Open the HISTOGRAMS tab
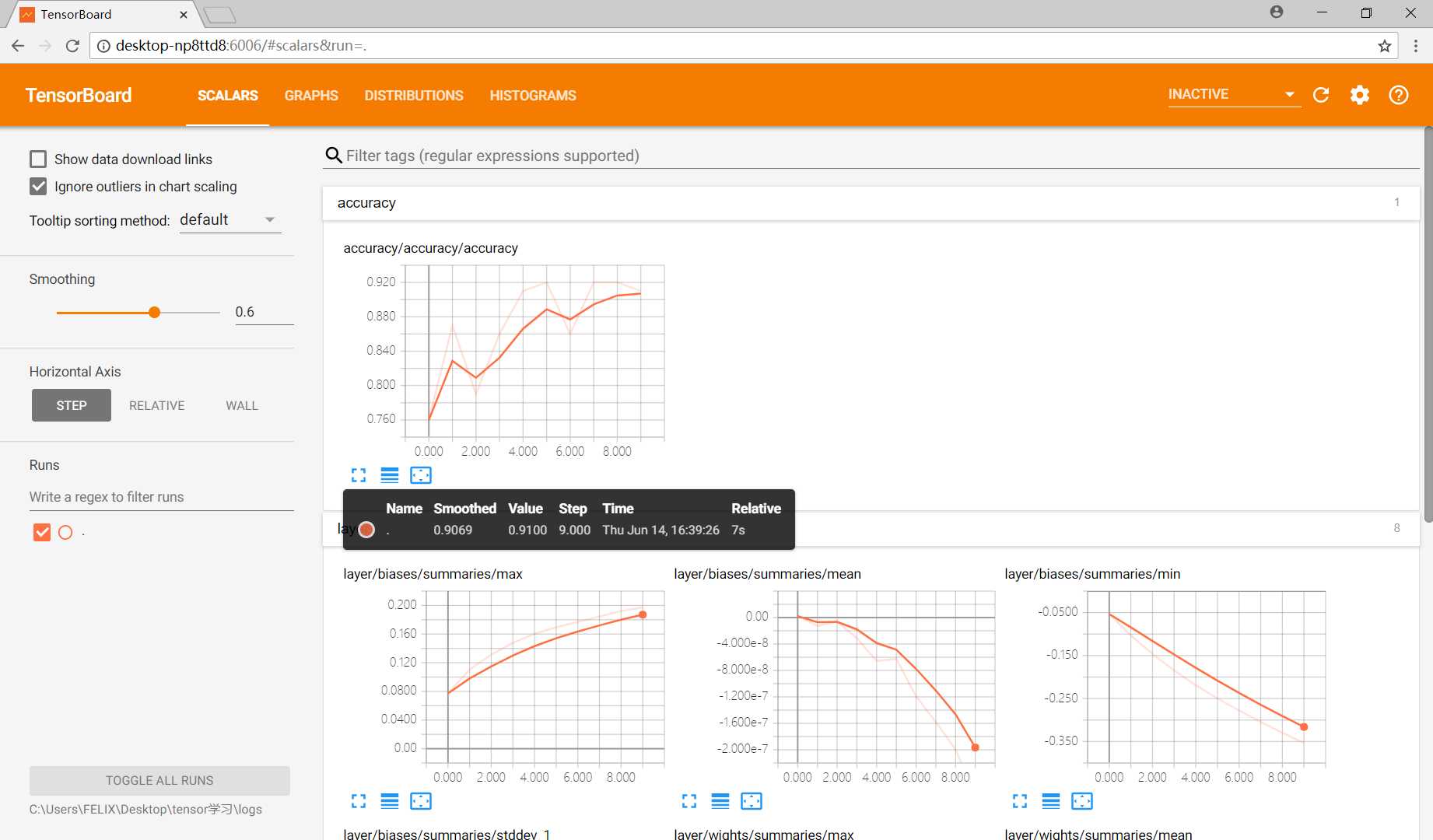Viewport: 1433px width, 840px height. coord(533,96)
